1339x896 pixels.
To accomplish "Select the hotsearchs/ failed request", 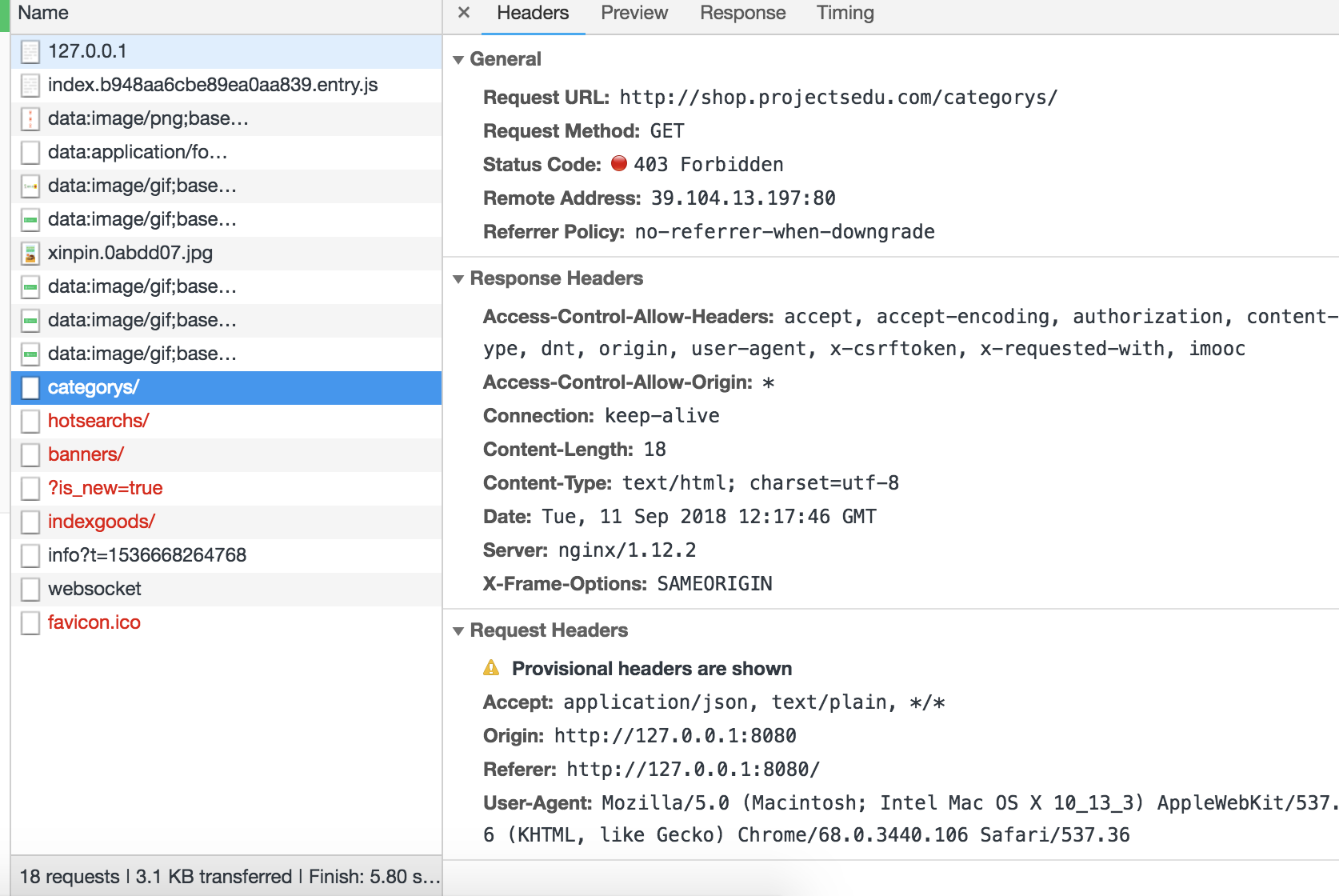I will pos(98,421).
